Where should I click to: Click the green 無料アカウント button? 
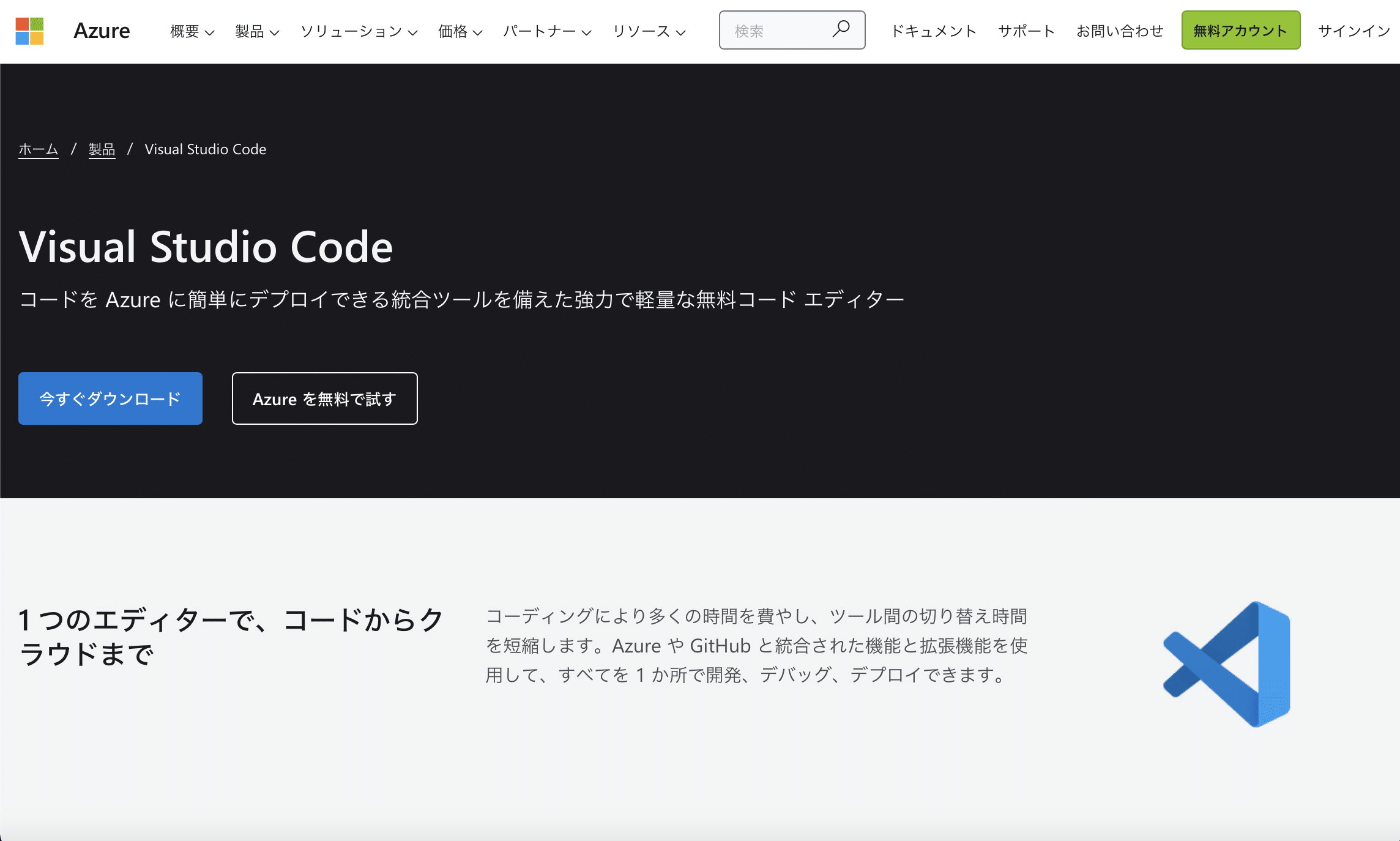coord(1241,30)
